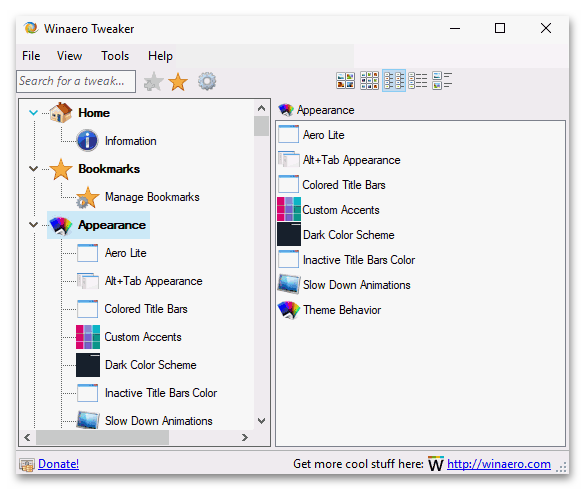This screenshot has width=585, height=490.
Task: Click Slow Down Animations icon in tree
Action: [x=88, y=420]
